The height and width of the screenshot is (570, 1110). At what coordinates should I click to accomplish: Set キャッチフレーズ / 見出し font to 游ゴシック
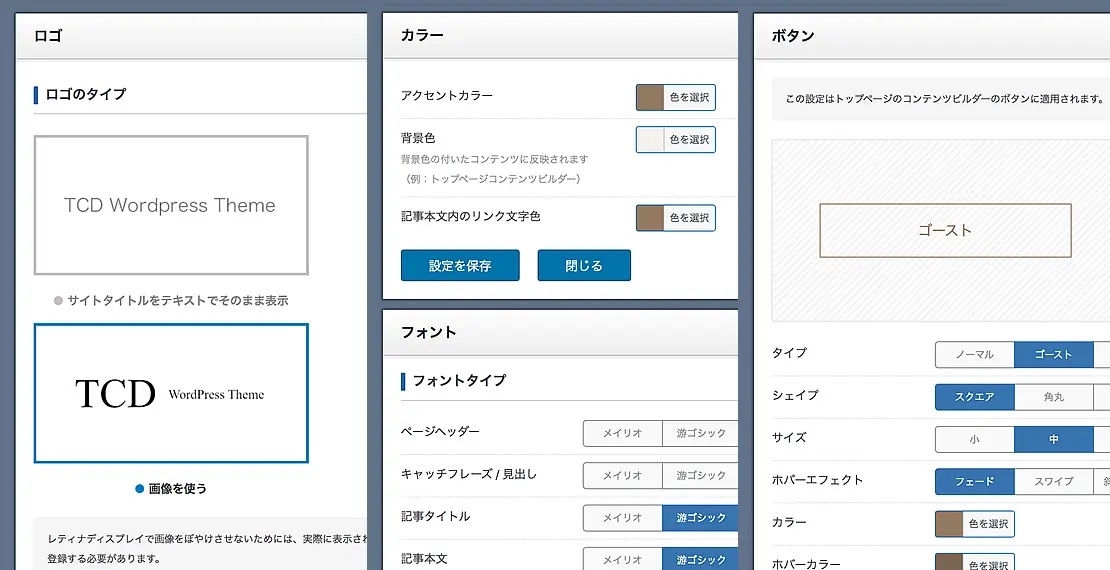[700, 475]
